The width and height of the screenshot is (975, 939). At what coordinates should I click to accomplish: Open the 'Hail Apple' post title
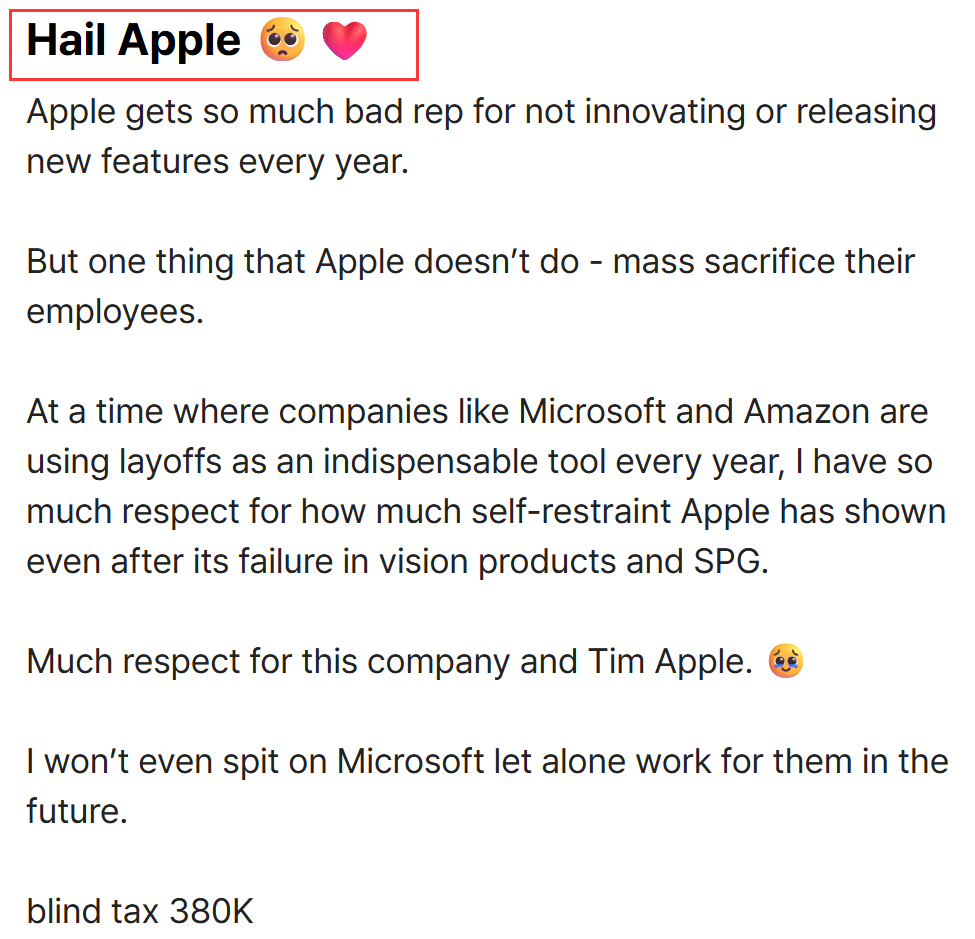197,40
